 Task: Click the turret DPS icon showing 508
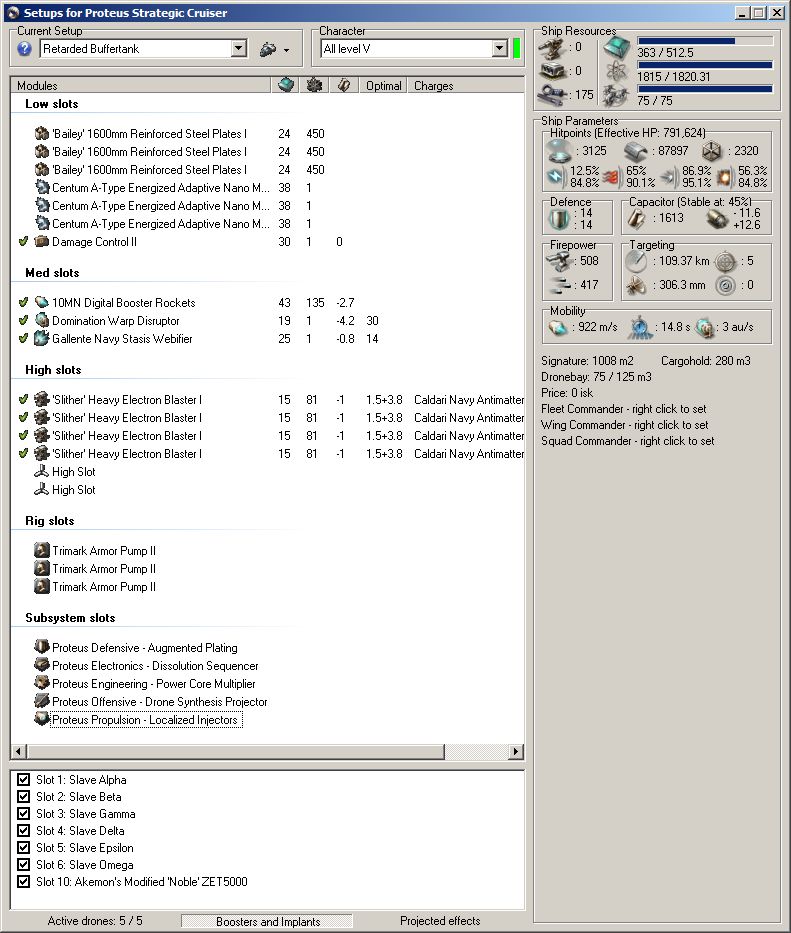(x=558, y=261)
